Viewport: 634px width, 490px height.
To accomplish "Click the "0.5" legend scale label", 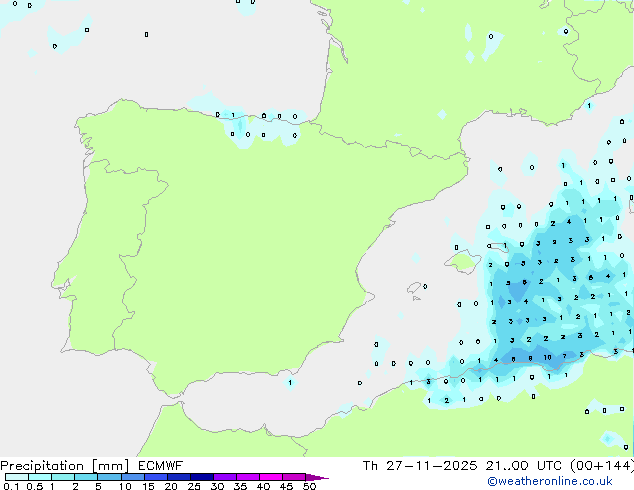I will point(35,486).
